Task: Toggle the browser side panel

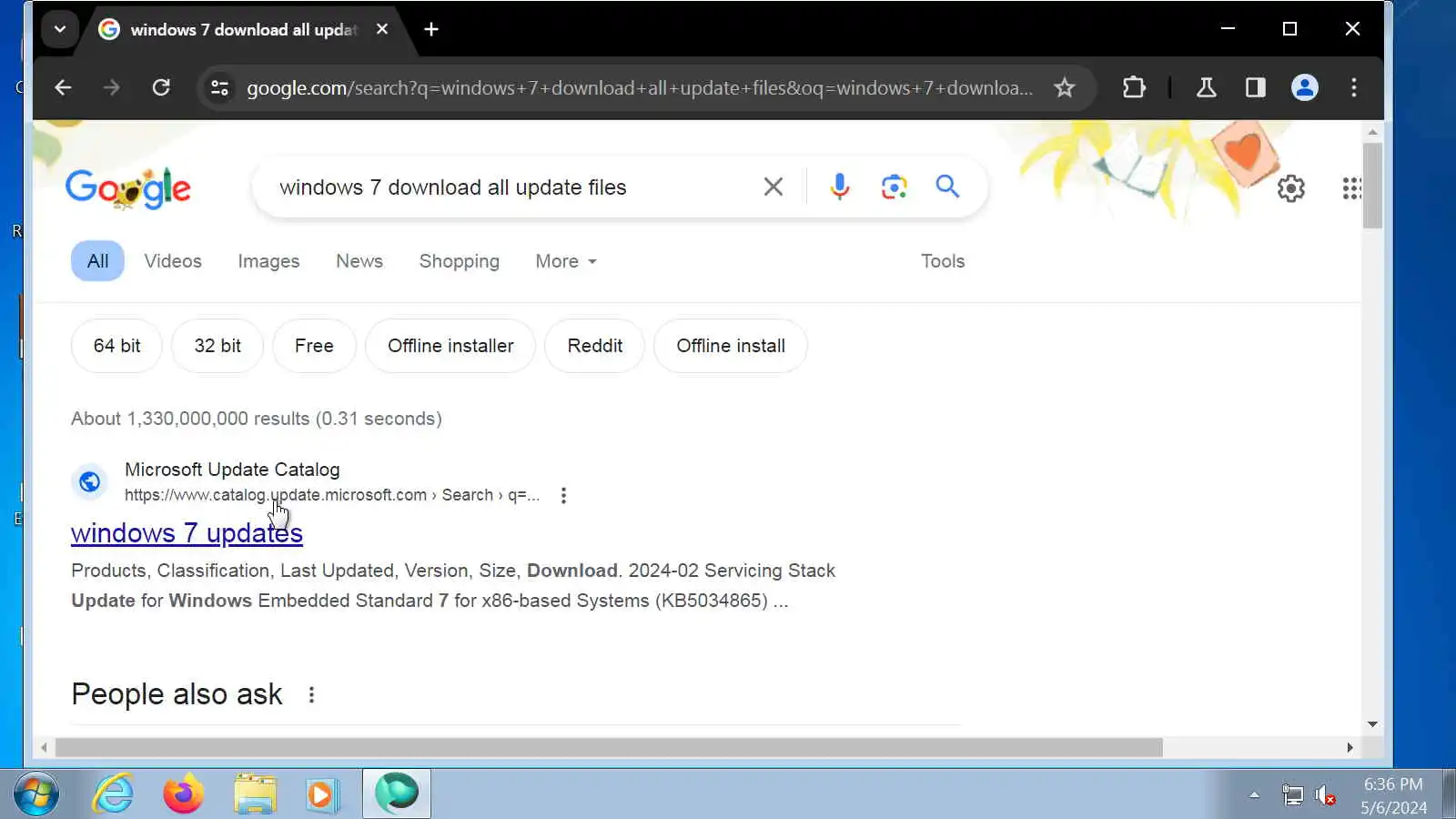Action: (1255, 87)
